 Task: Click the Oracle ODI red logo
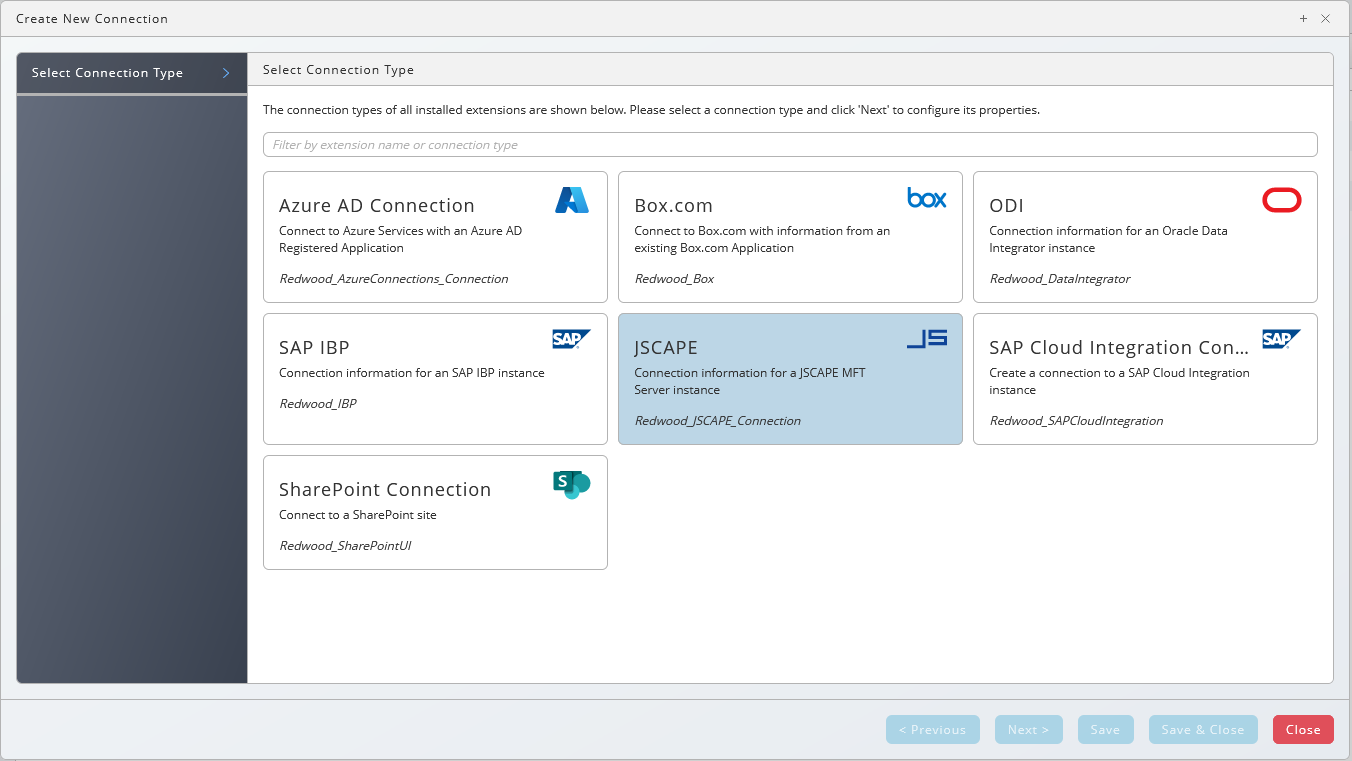(1282, 201)
